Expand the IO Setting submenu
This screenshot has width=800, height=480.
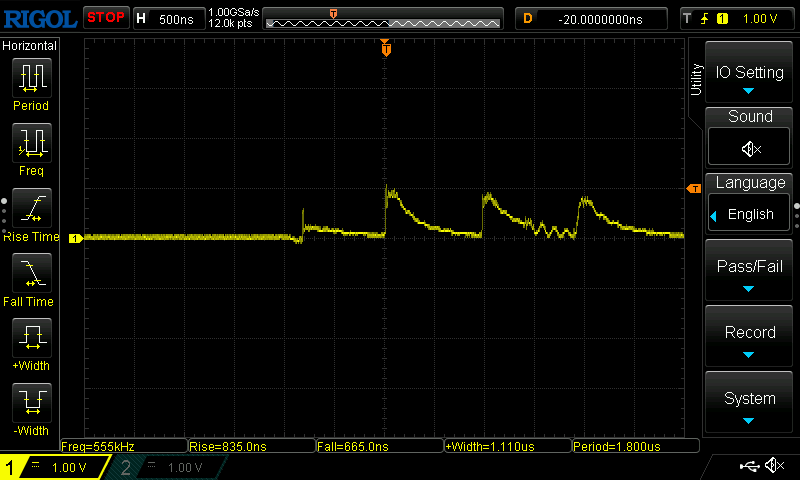pyautogui.click(x=749, y=74)
